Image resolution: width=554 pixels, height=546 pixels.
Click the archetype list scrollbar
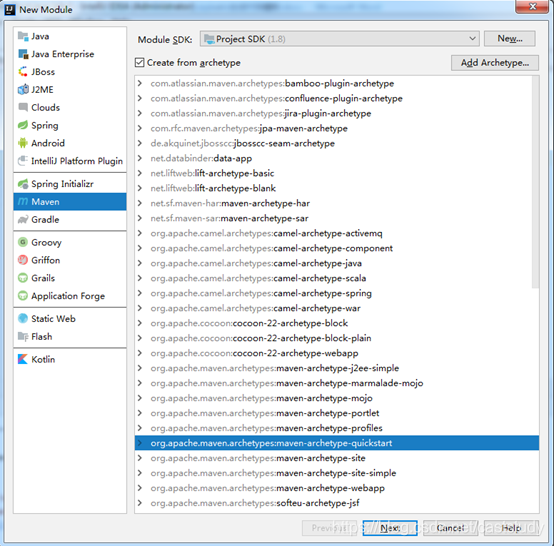pyautogui.click(x=535, y=182)
